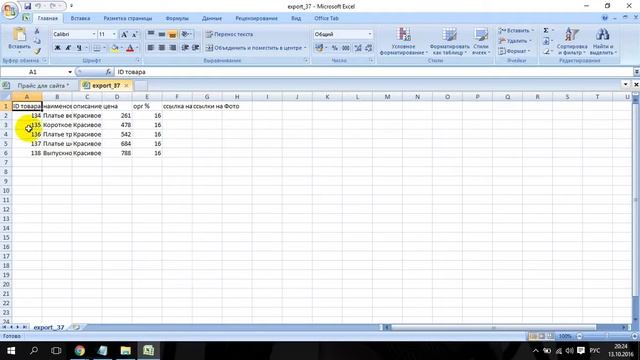Open Office Tab ribbon tab
Image resolution: width=640 pixels, height=360 pixels.
pos(327,18)
